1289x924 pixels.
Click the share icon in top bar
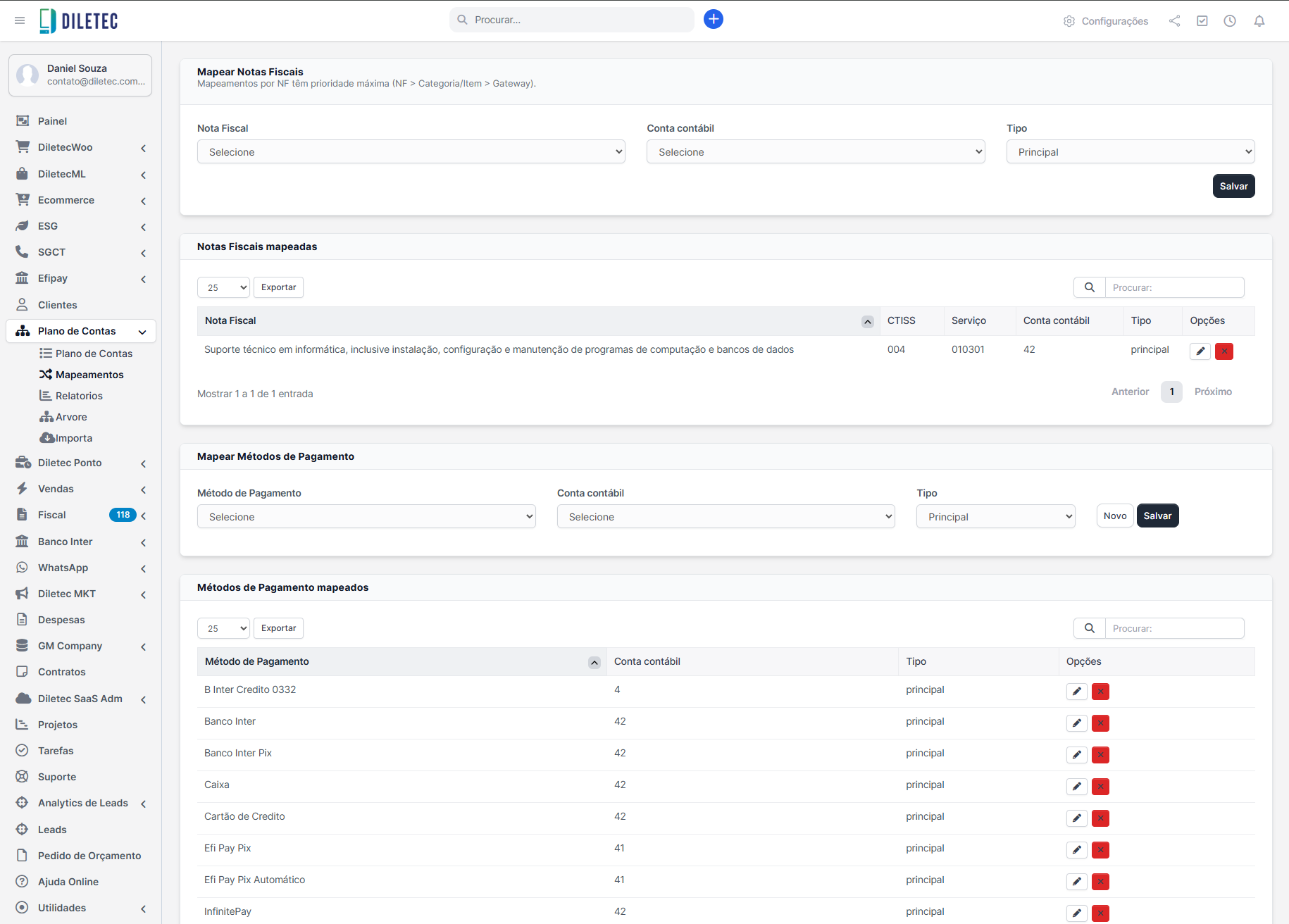tap(1174, 21)
